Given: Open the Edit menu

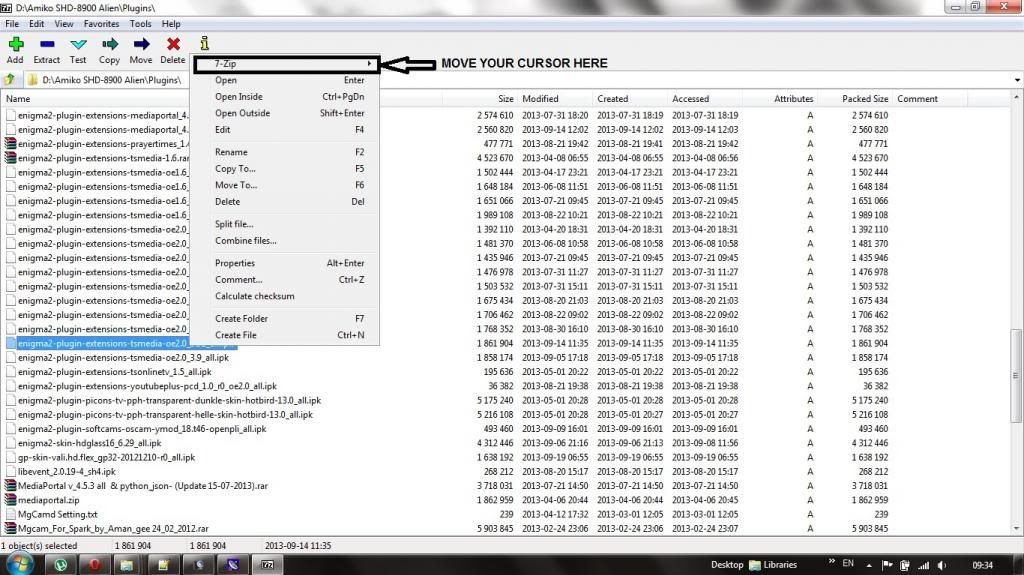Looking at the screenshot, I should (37, 24).
